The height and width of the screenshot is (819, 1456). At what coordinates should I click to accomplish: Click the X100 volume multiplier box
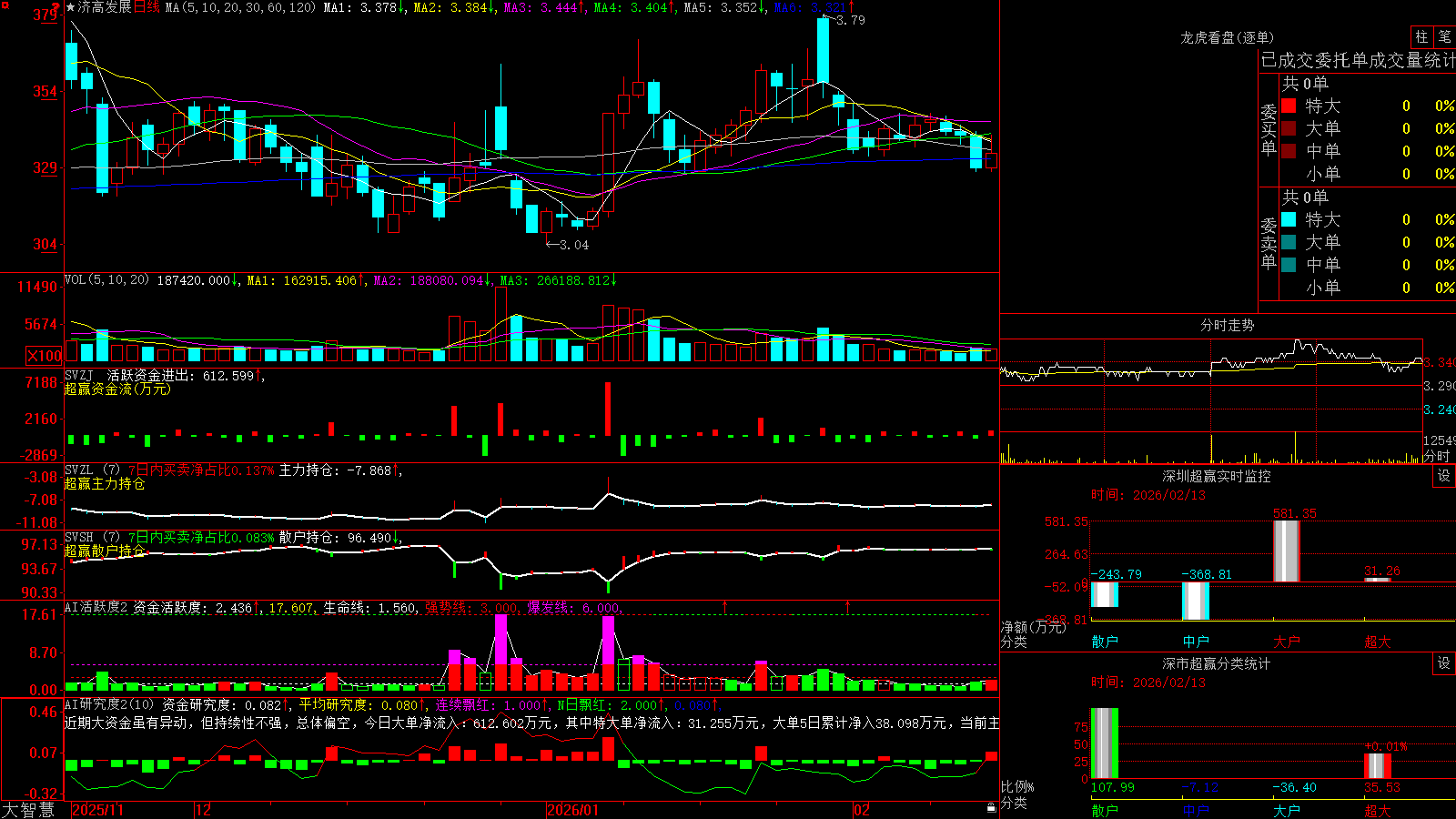click(44, 356)
